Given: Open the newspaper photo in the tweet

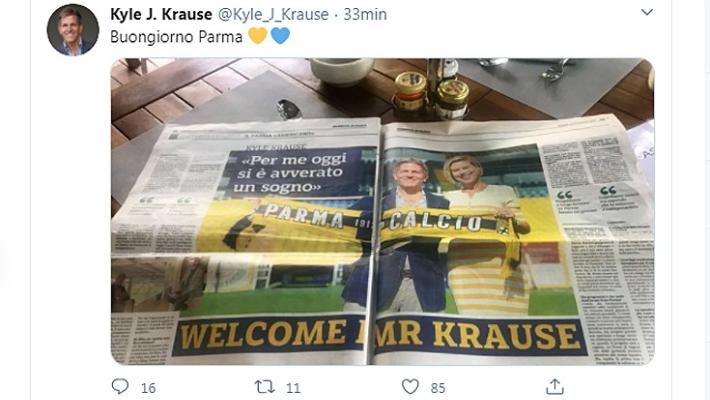Looking at the screenshot, I should (382, 211).
